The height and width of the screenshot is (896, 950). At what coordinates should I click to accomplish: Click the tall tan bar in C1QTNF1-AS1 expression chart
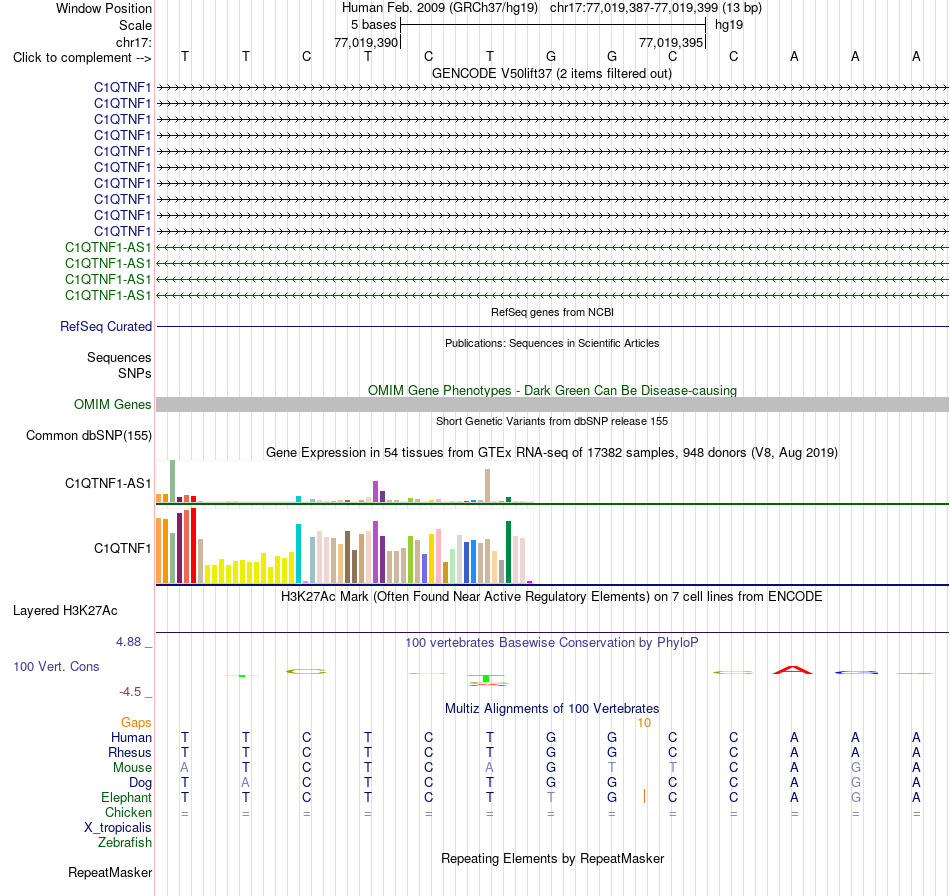(x=488, y=486)
